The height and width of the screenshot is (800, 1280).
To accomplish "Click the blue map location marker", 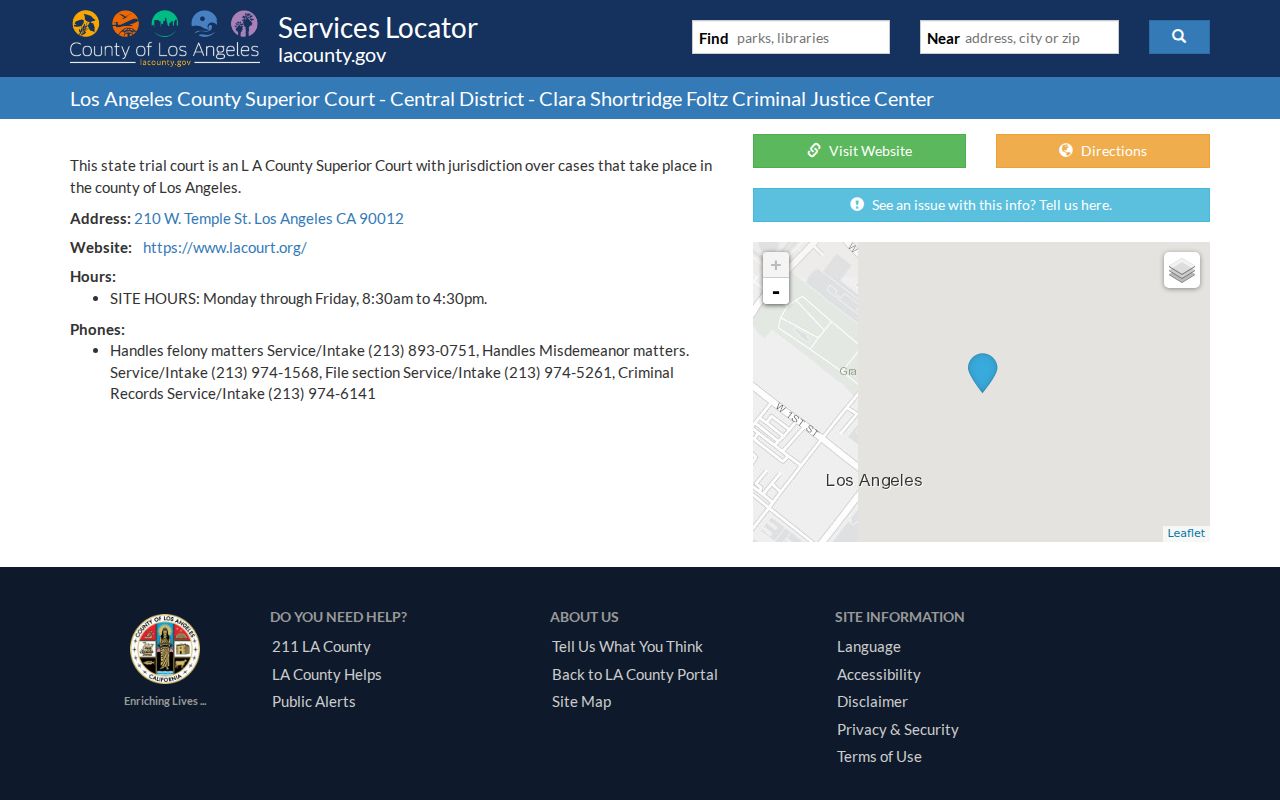I will (982, 372).
